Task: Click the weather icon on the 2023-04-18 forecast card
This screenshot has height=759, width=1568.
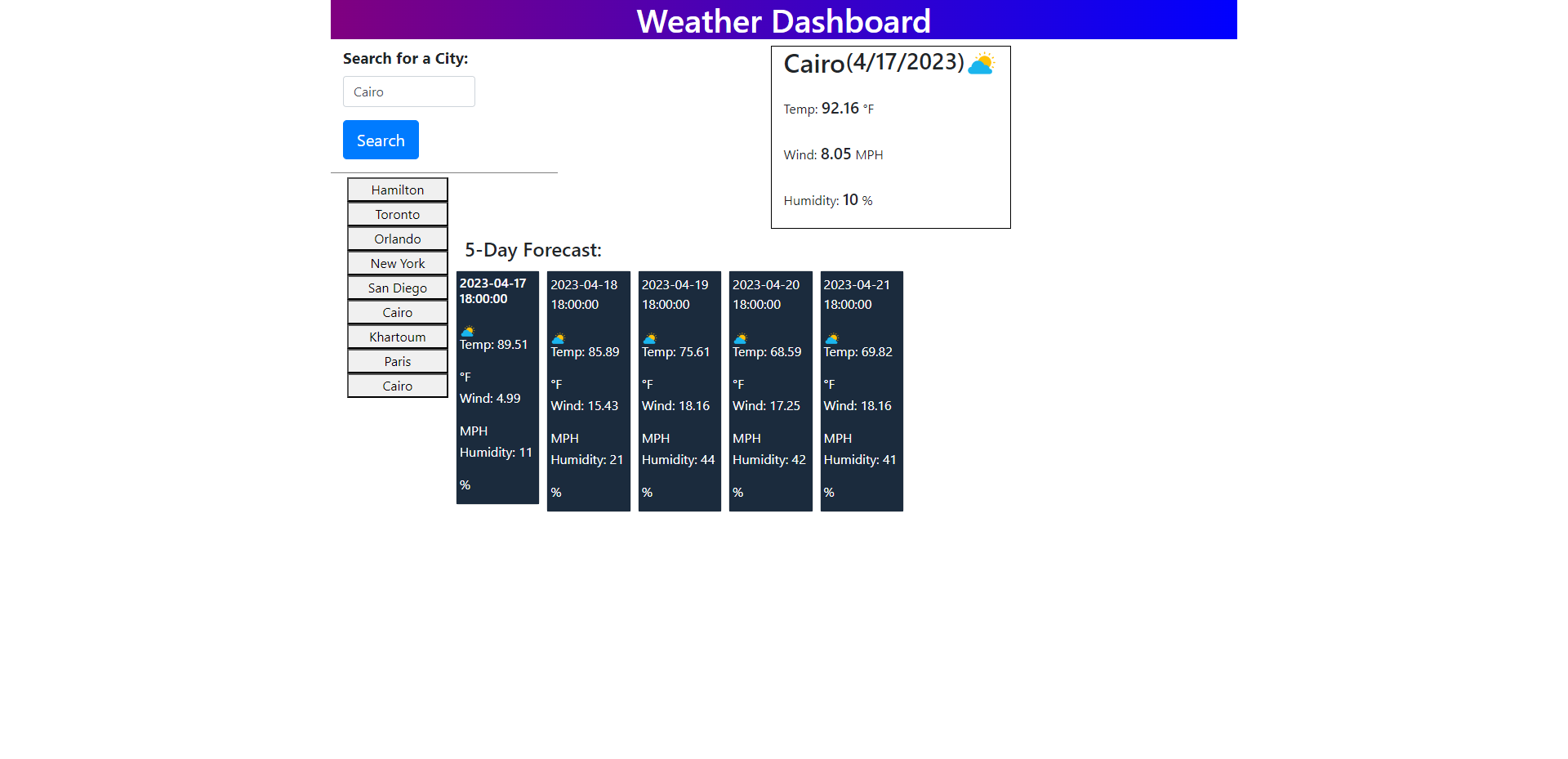Action: [558, 339]
